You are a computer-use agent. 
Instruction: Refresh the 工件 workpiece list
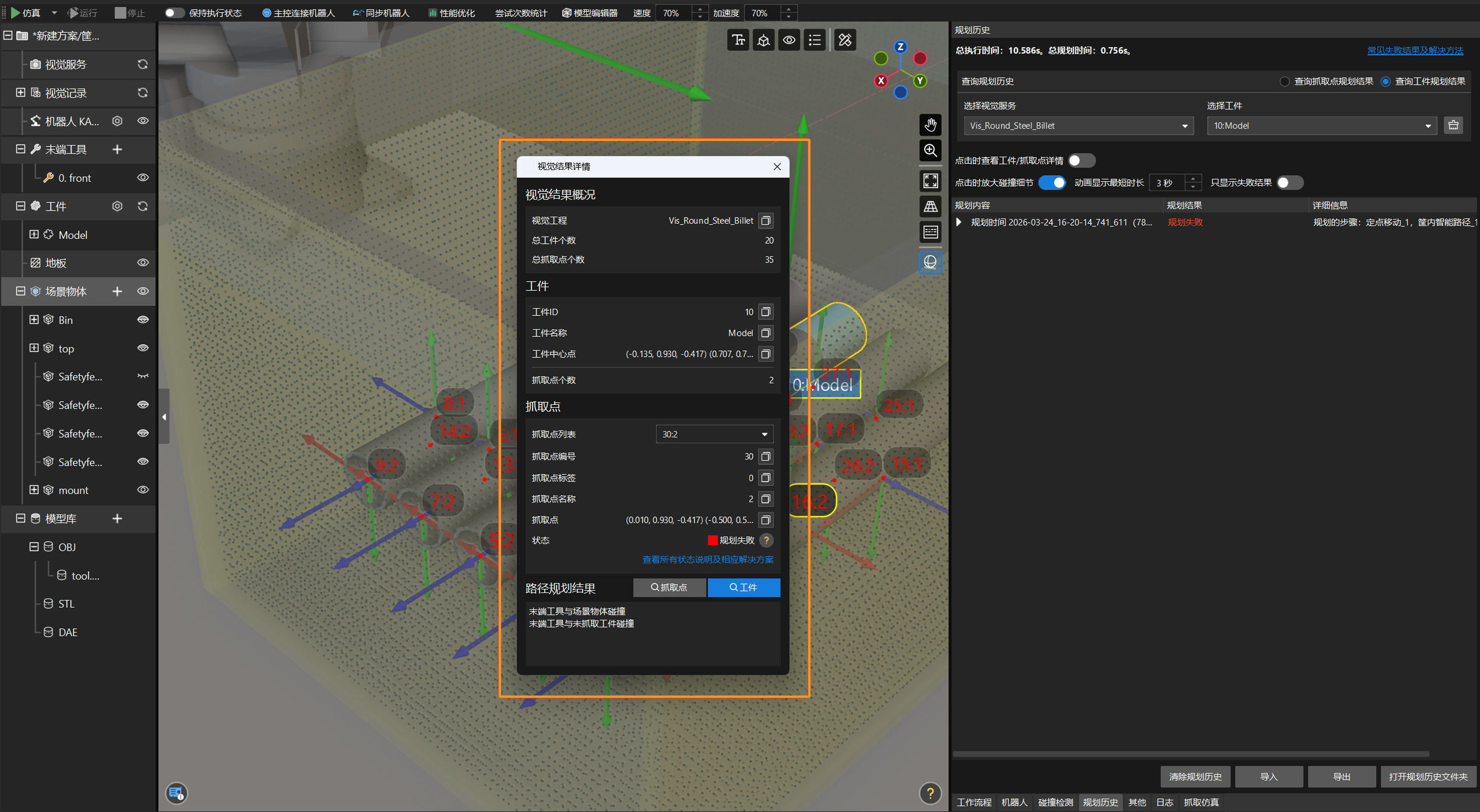[x=142, y=206]
